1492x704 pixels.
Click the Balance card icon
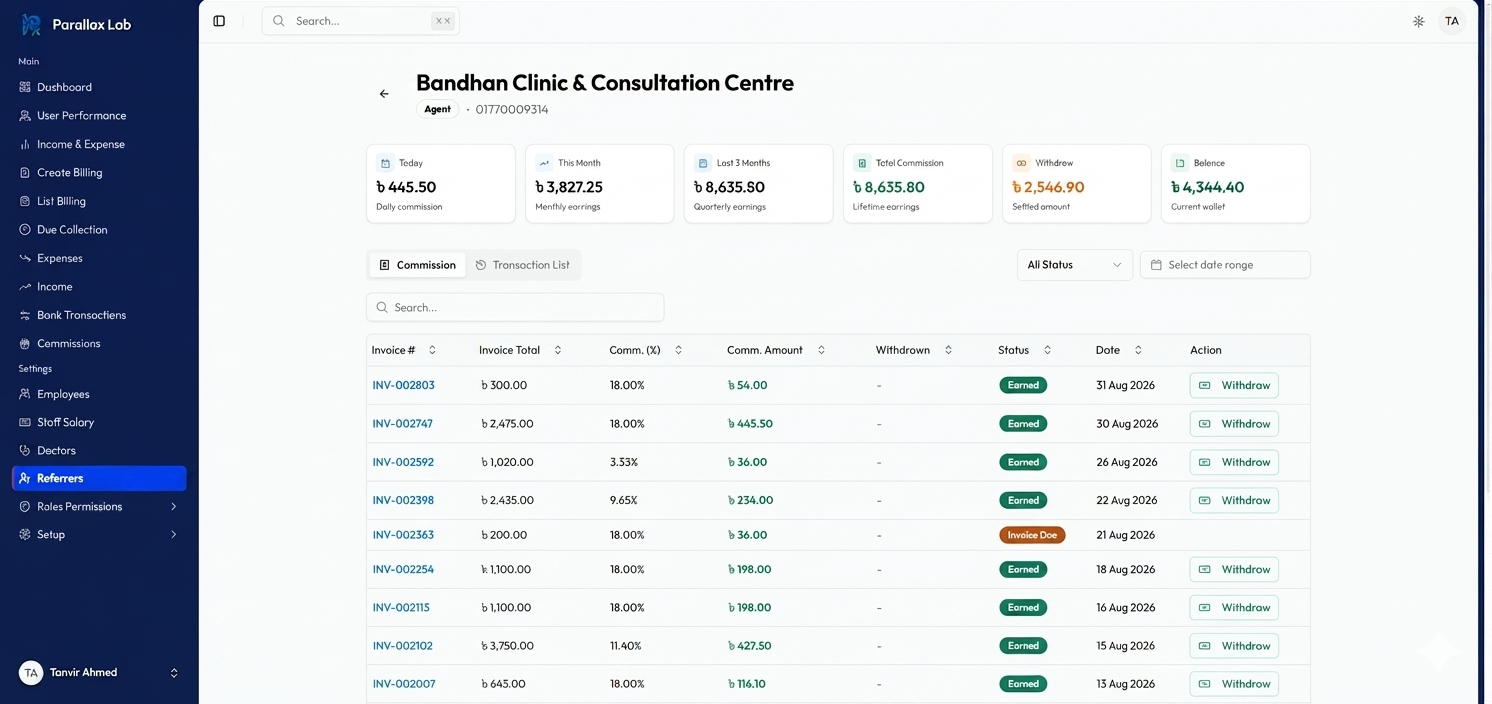pos(1180,163)
